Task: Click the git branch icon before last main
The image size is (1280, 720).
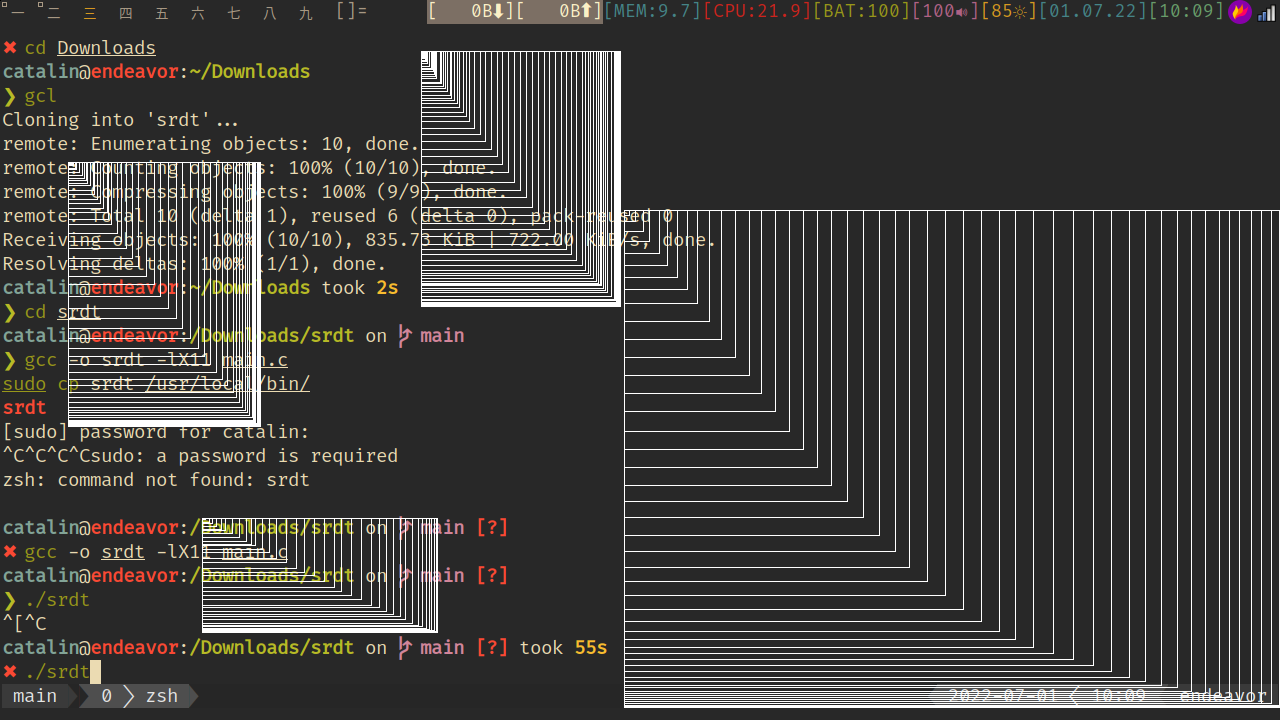Action: (x=404, y=648)
